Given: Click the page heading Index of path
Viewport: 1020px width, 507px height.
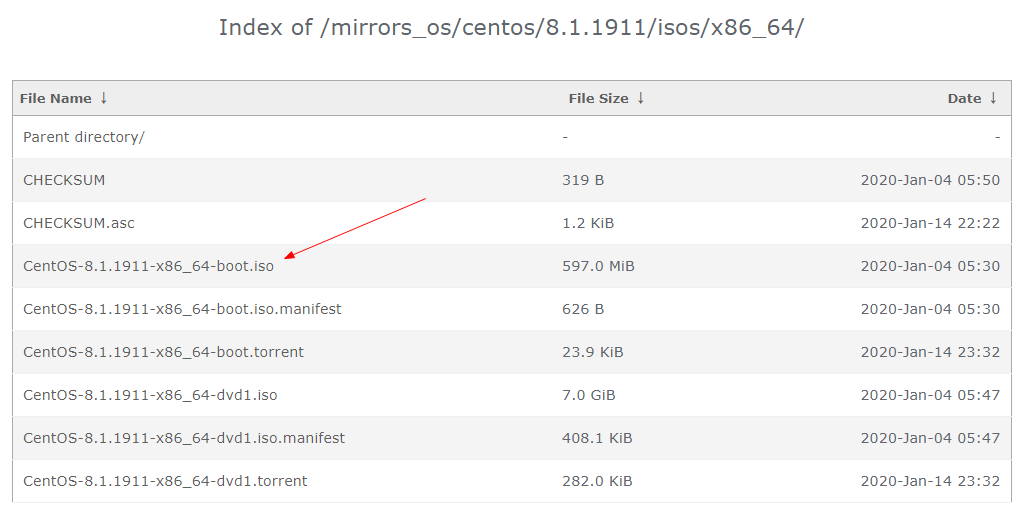Looking at the screenshot, I should (x=511, y=28).
